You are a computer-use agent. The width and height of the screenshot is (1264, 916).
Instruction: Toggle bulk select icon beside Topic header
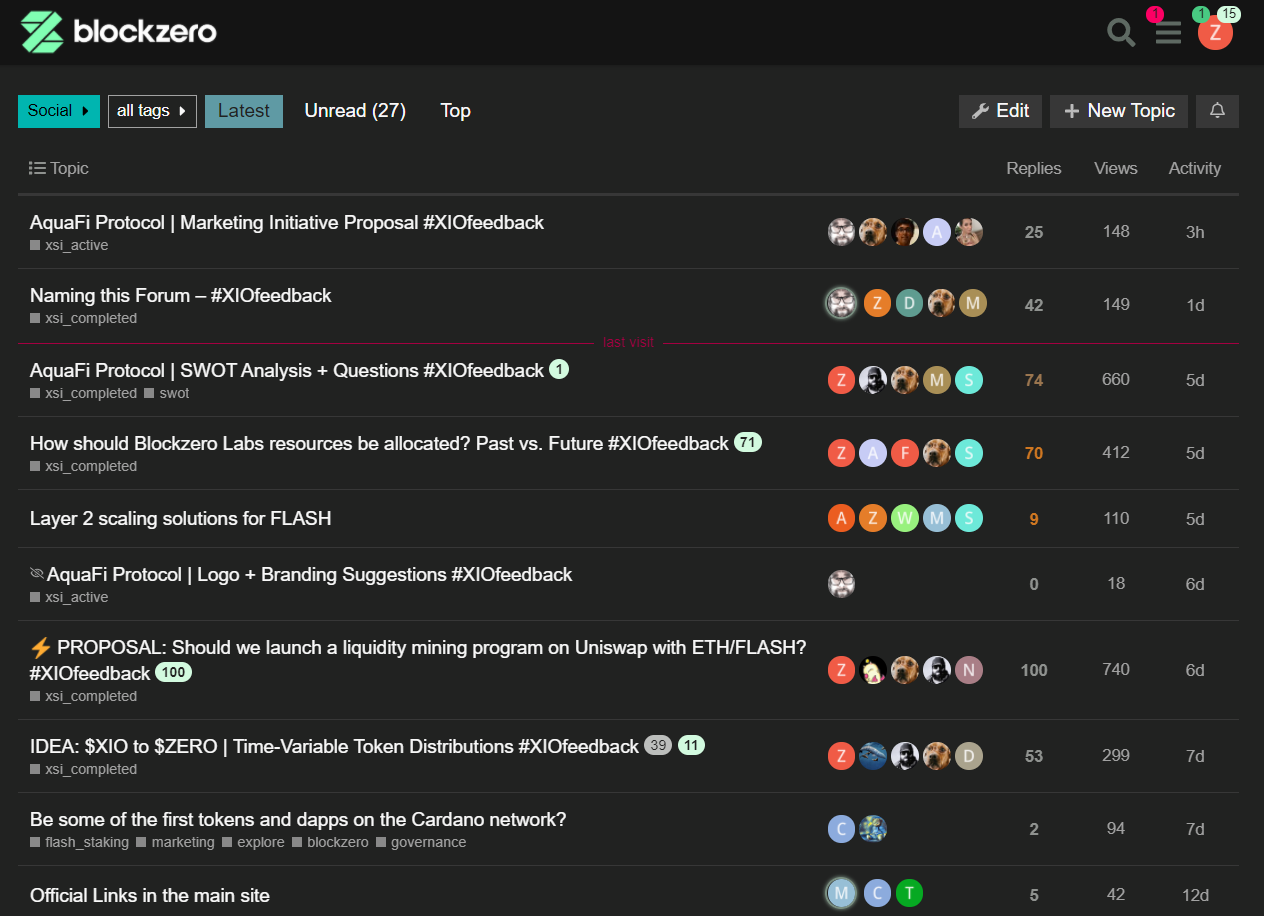point(37,168)
